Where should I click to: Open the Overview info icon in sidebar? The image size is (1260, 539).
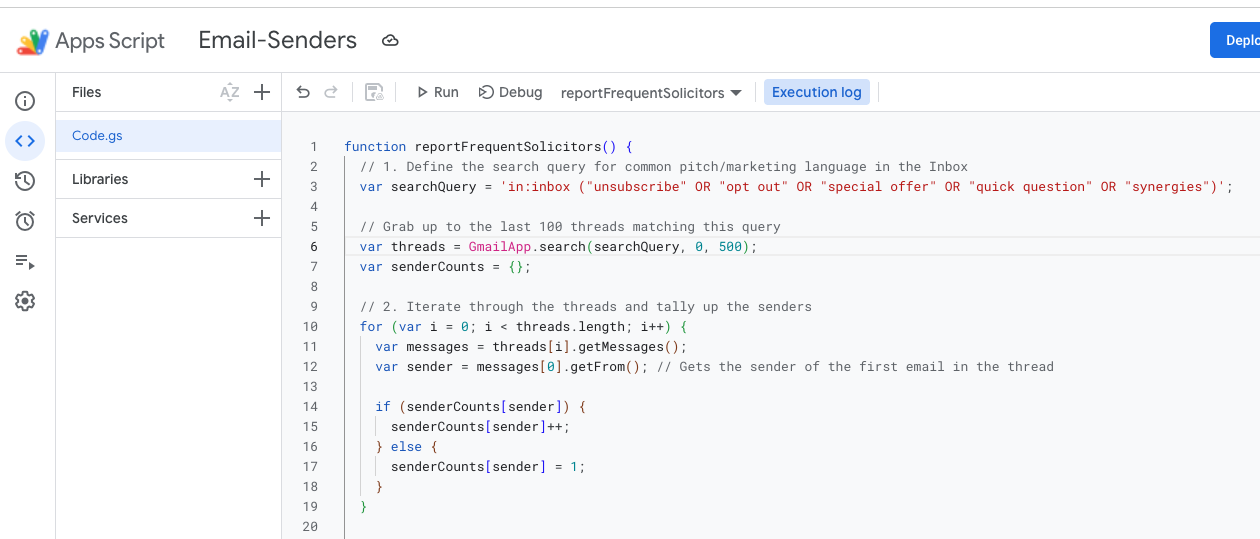(x=25, y=101)
